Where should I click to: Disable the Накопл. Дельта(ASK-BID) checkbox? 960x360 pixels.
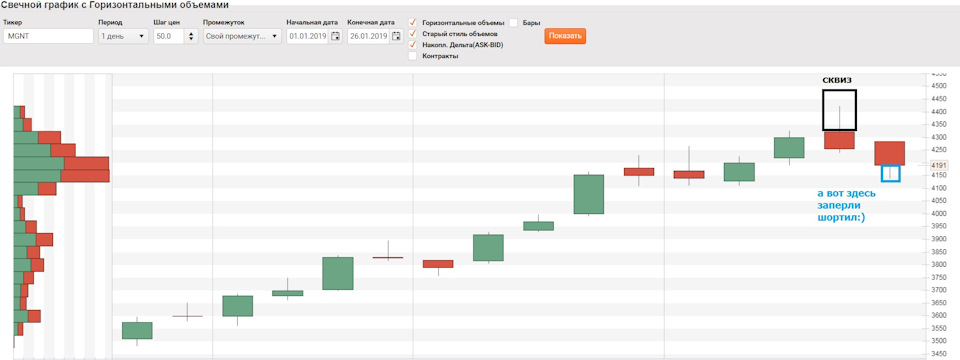click(x=413, y=45)
